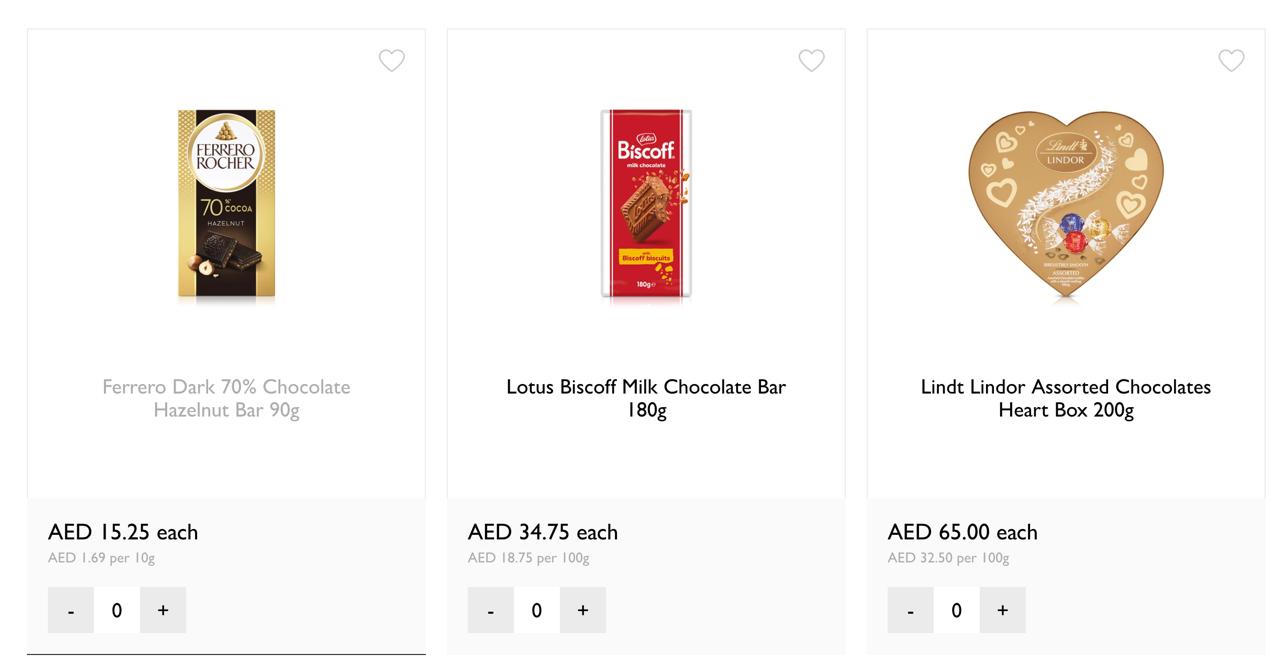This screenshot has width=1280, height=672.
Task: View the Lotus Biscoff chocolate bar image
Action: (x=646, y=204)
